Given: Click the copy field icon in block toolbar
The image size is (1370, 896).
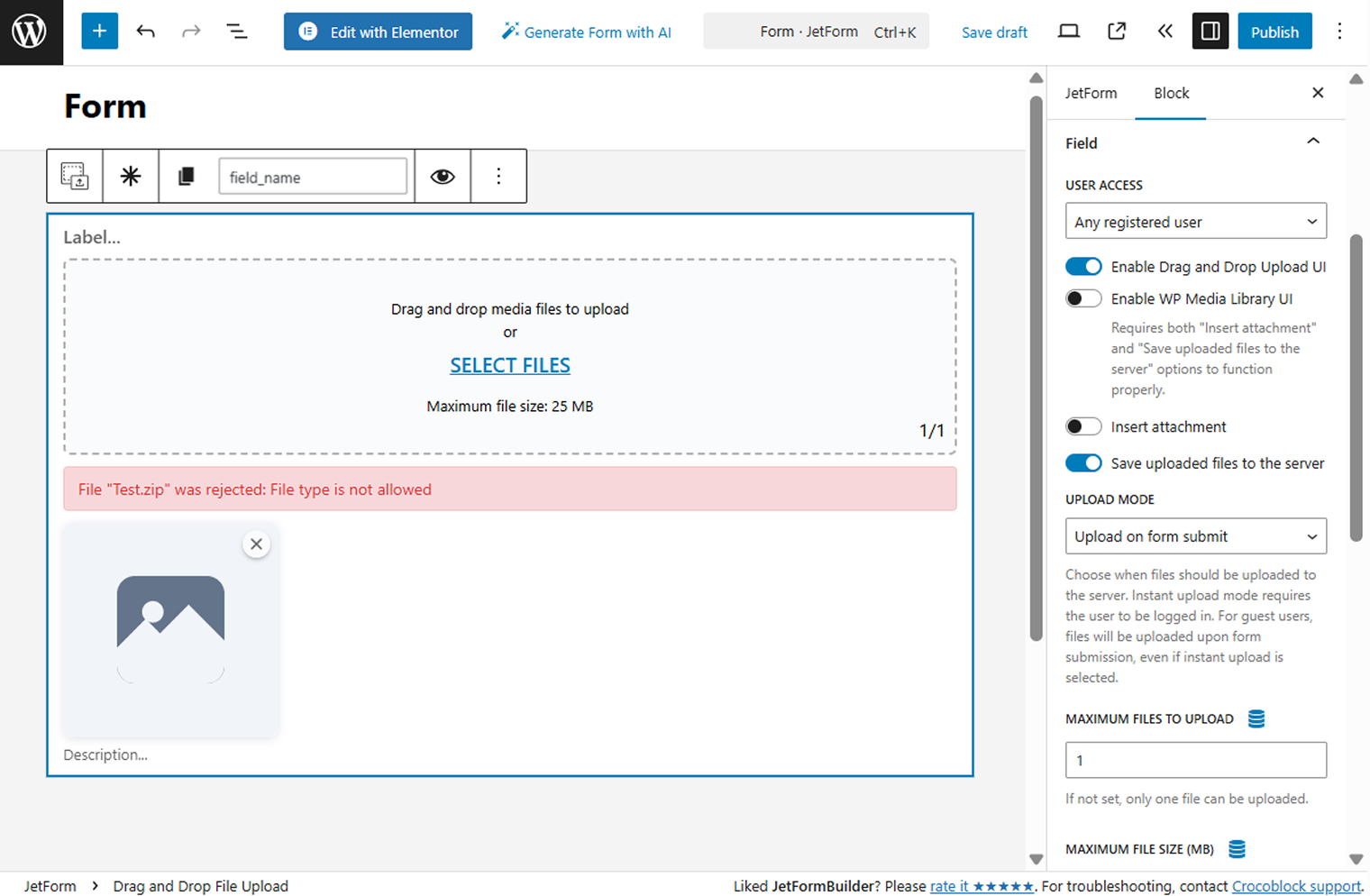Looking at the screenshot, I should (x=186, y=176).
